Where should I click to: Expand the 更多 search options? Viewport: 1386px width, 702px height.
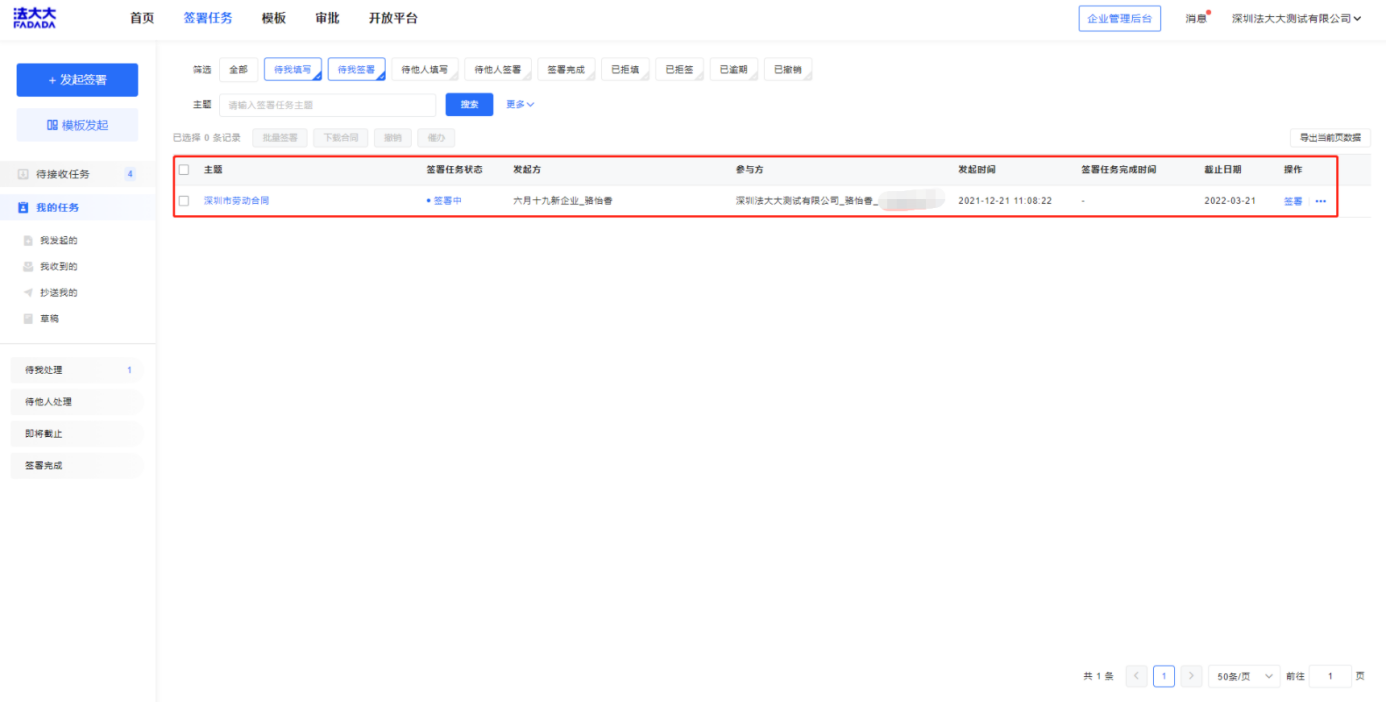tap(520, 105)
